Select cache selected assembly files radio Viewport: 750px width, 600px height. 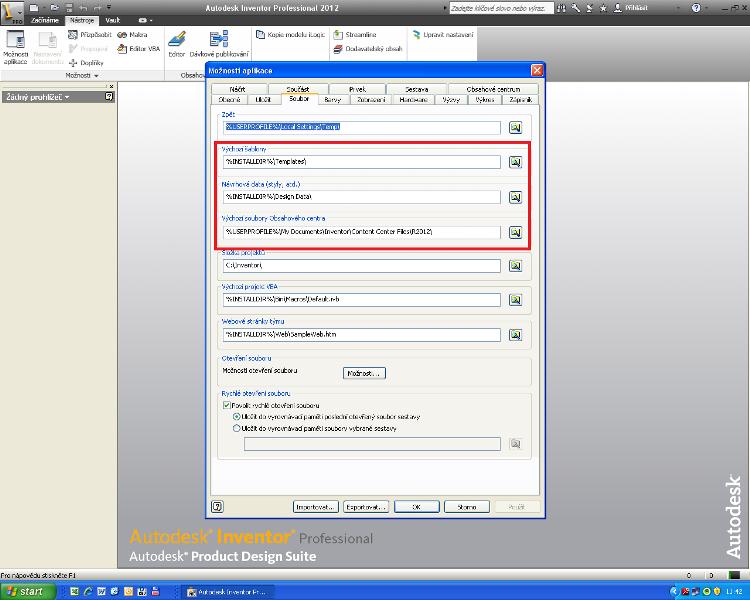coord(236,429)
